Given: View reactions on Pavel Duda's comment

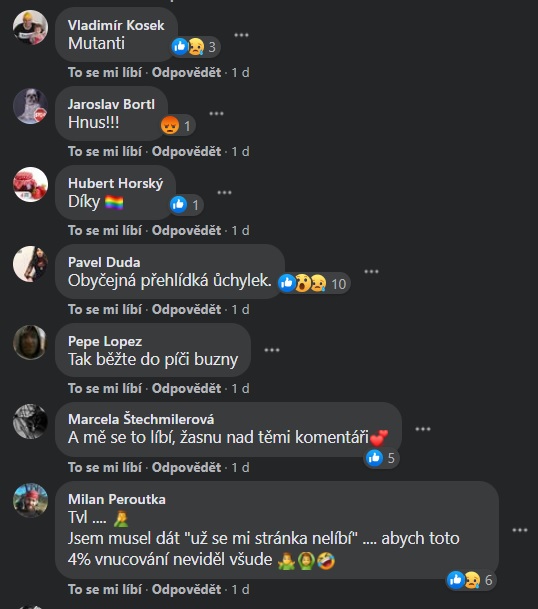Looking at the screenshot, I should point(314,283).
